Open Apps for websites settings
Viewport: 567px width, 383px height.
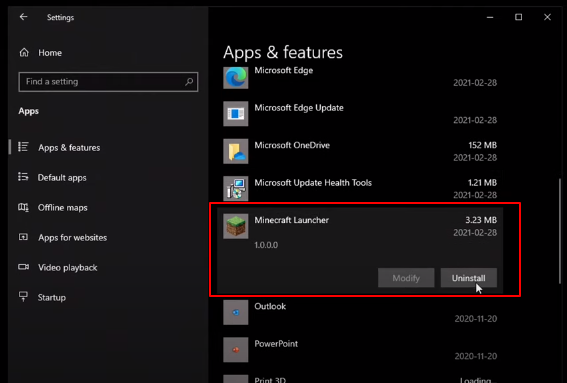(73, 238)
